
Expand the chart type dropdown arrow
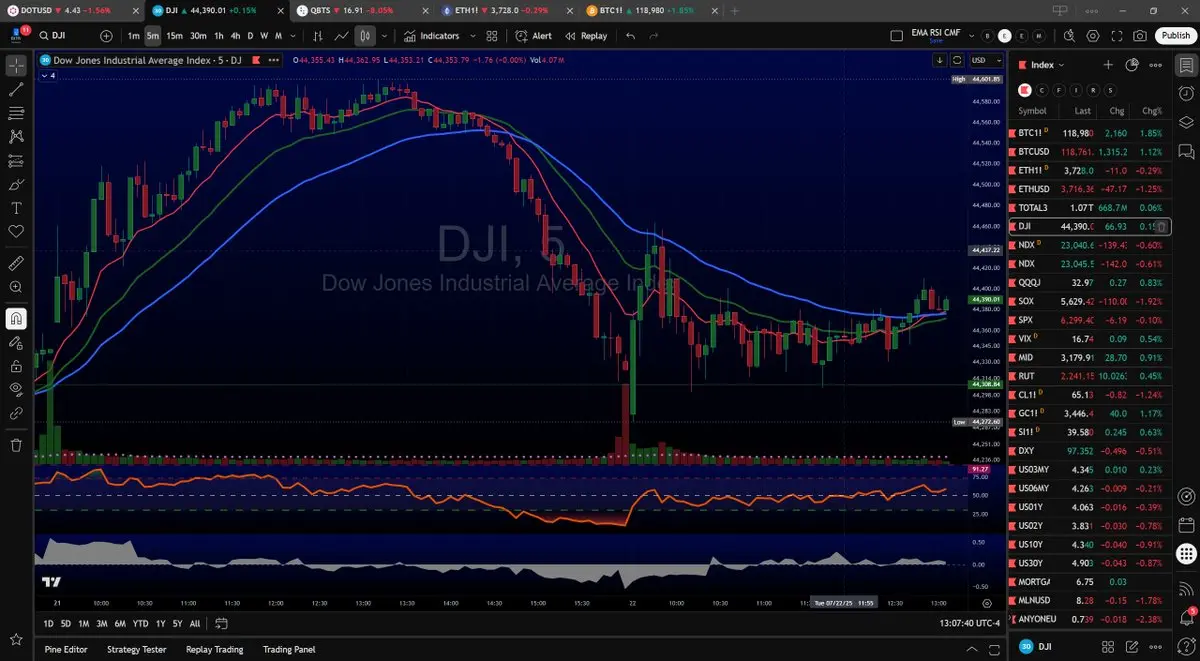pyautogui.click(x=384, y=36)
